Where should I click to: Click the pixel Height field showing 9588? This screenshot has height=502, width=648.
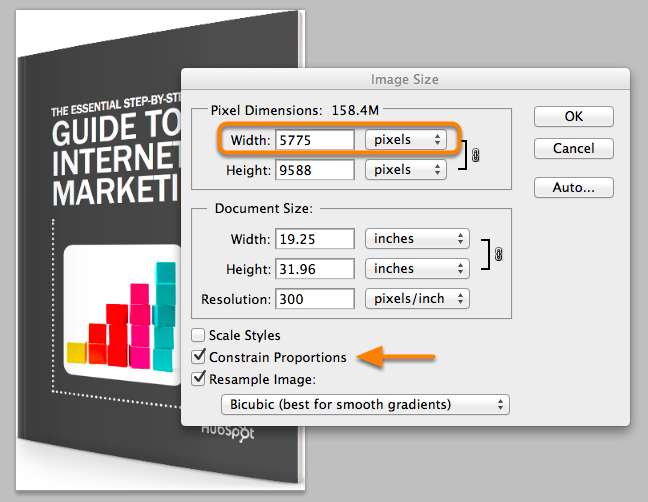314,170
